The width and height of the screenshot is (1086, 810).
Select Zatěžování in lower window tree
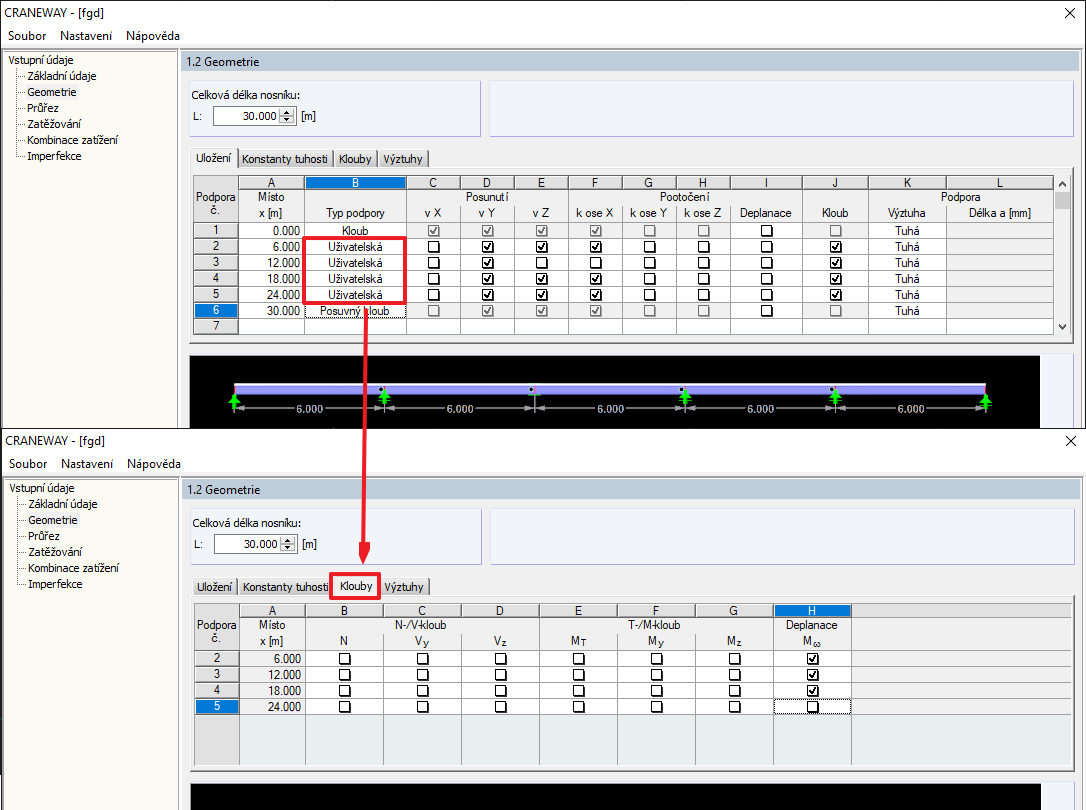[x=55, y=552]
